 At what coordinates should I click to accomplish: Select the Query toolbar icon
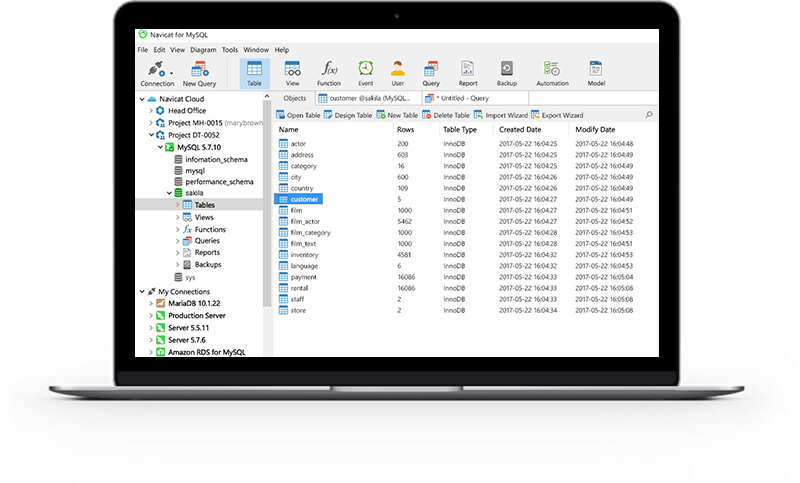pos(431,69)
